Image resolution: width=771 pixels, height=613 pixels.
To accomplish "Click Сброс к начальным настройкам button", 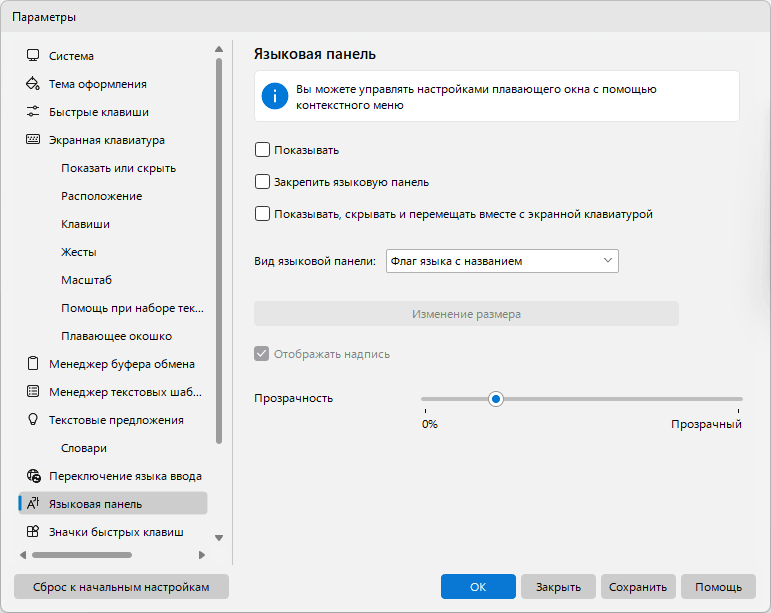I will pos(121,586).
